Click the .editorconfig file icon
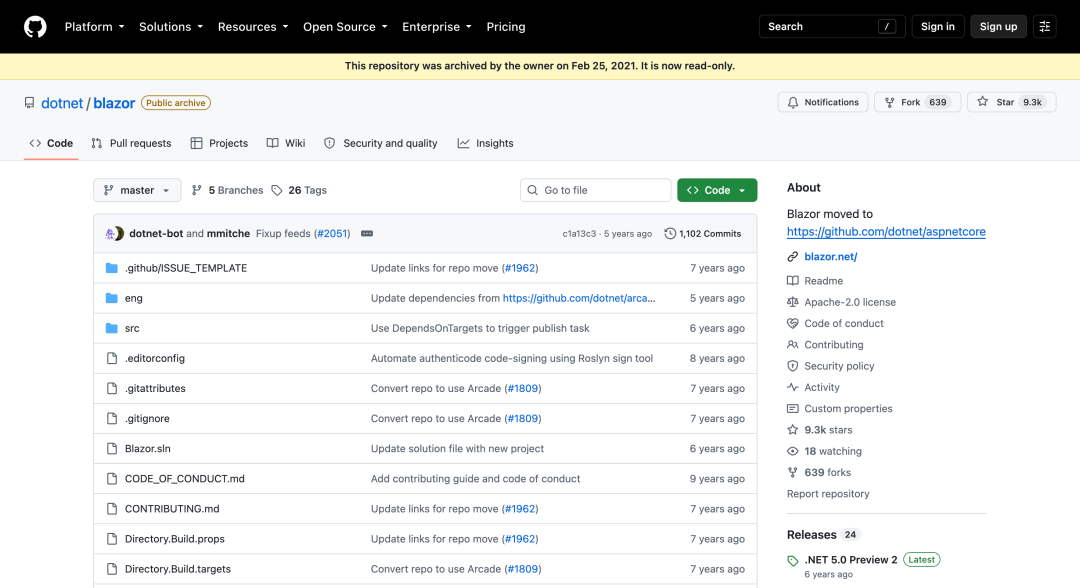Image resolution: width=1080 pixels, height=588 pixels. [x=112, y=358]
